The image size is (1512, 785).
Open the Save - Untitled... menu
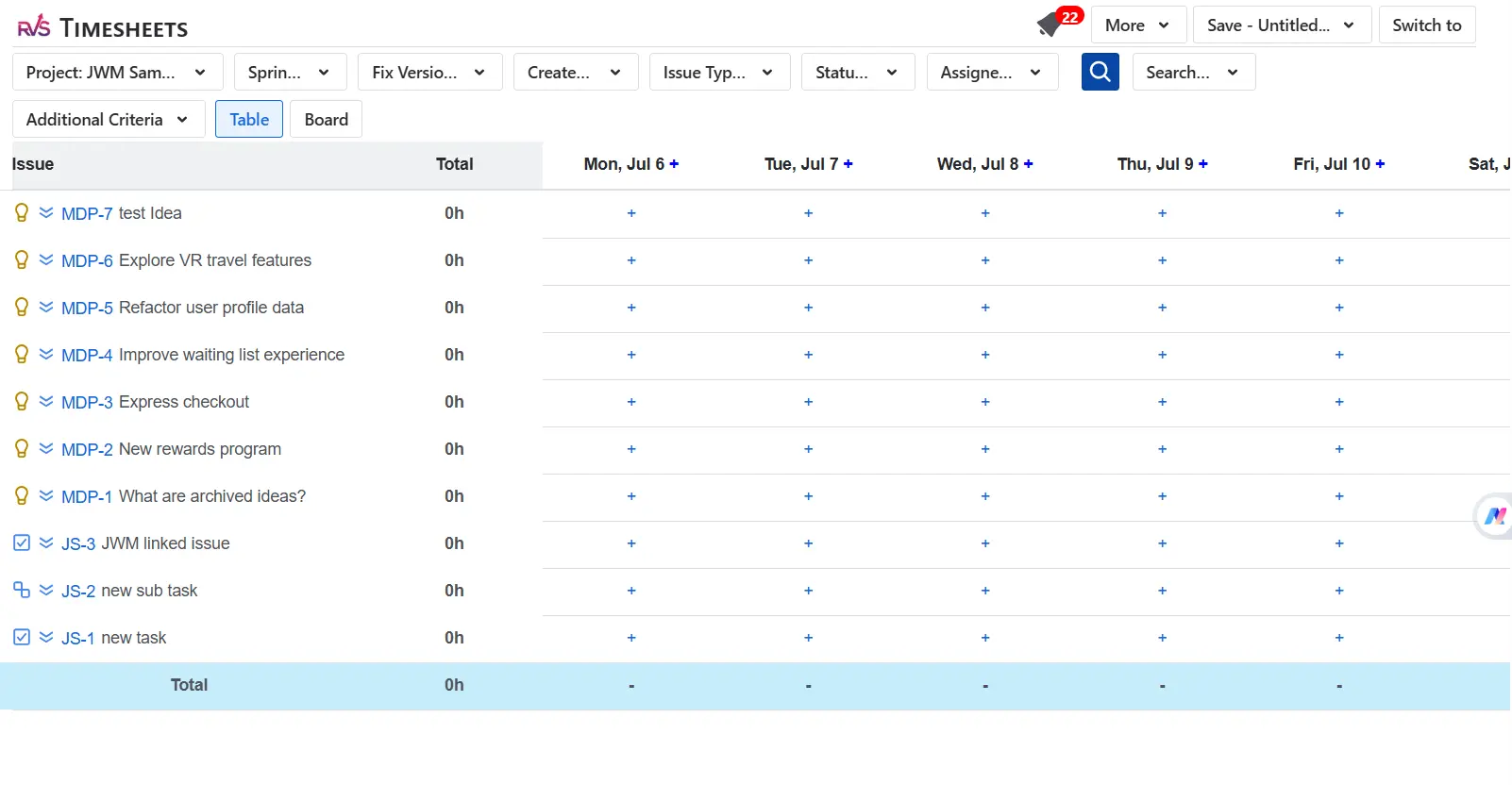click(x=1282, y=25)
